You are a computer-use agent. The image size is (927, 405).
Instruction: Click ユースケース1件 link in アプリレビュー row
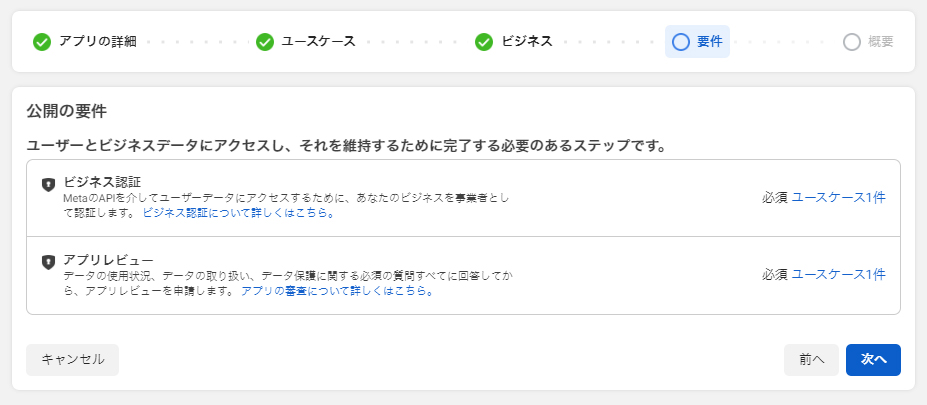point(838,274)
